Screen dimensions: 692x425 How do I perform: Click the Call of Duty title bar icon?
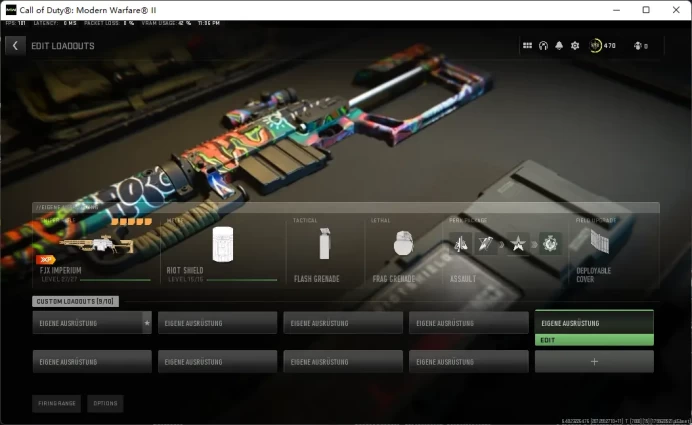(x=11, y=10)
